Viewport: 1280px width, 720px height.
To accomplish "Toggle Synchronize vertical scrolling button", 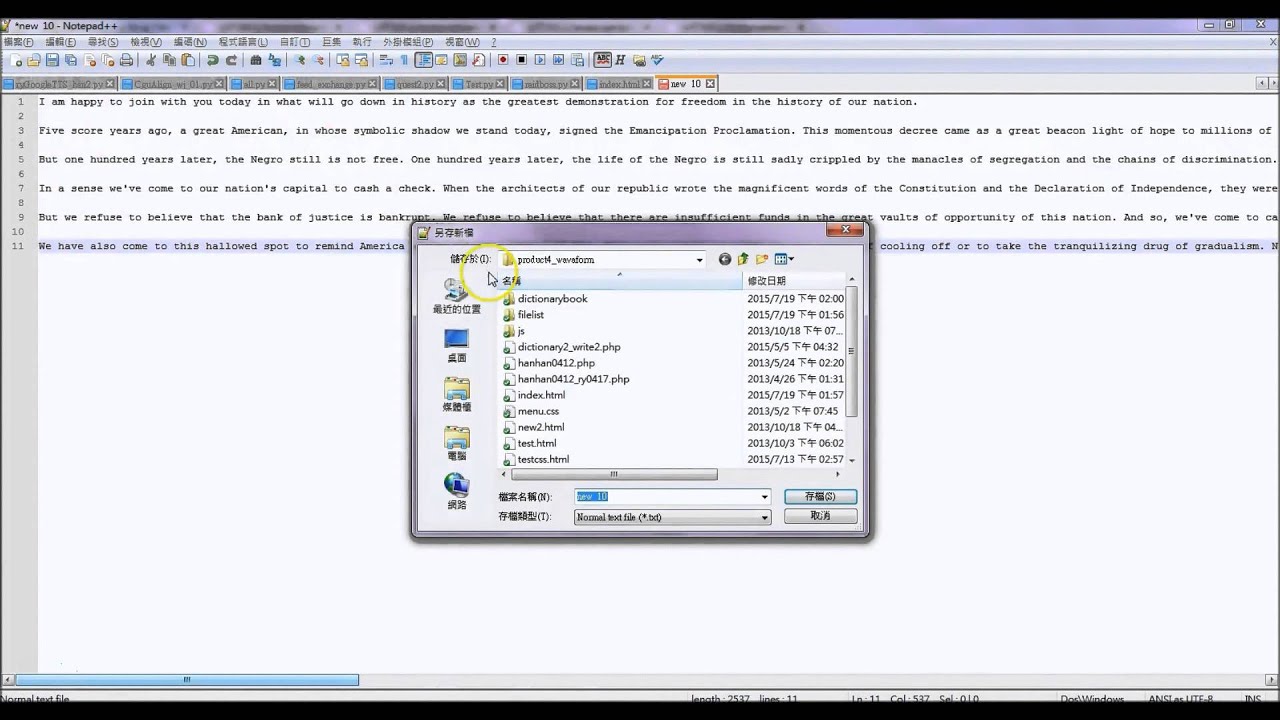I will click(343, 61).
